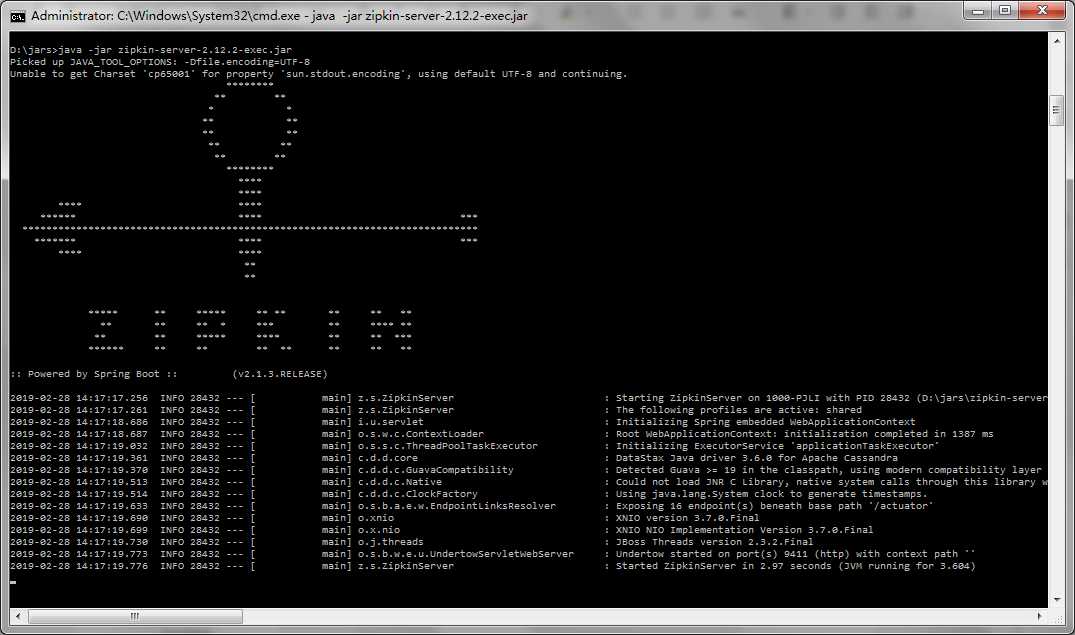
Task: Click the 'c.d.d.c.ClockFactory' logger name
Action: tap(418, 494)
